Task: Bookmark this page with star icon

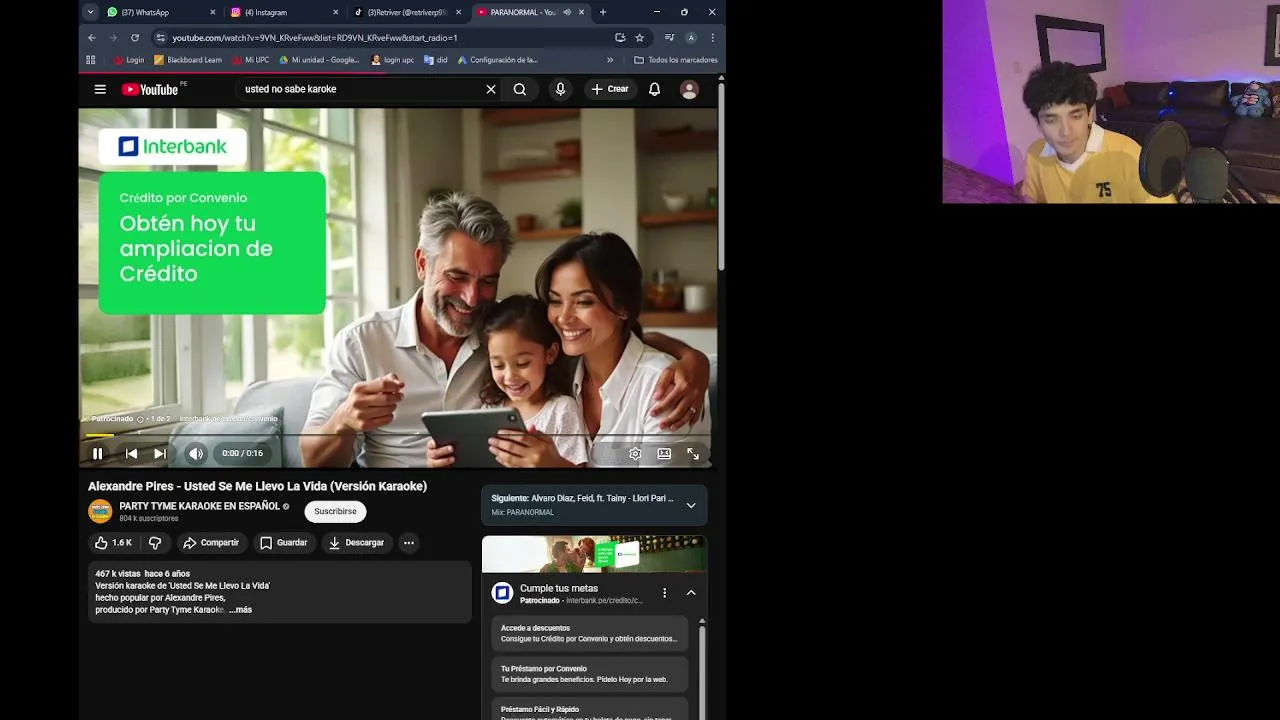Action: (x=640, y=38)
